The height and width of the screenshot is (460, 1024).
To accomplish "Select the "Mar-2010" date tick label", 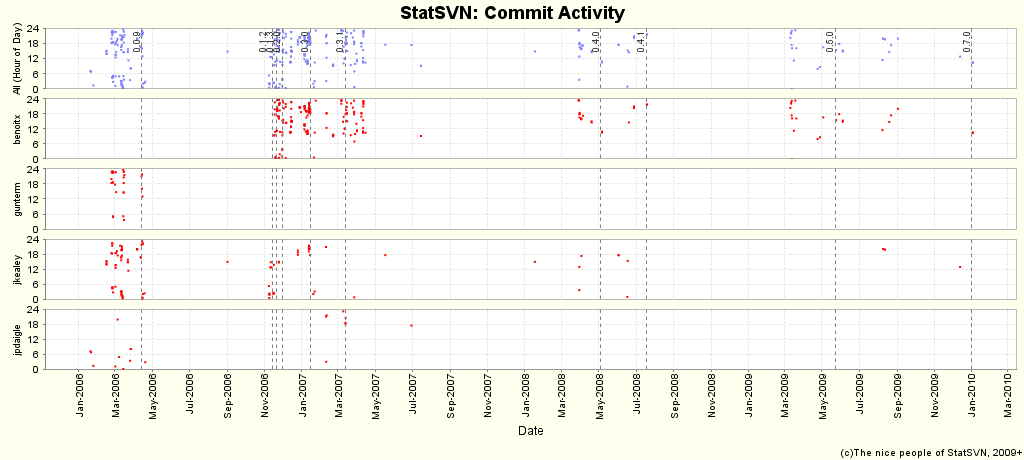I will tap(1008, 397).
